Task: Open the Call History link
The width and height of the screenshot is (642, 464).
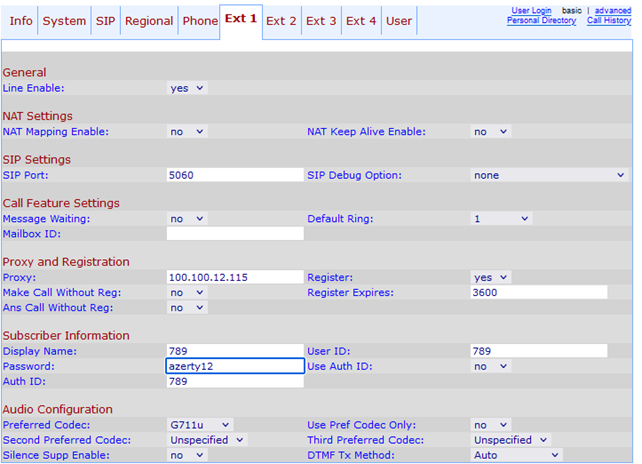Action: coord(608,20)
